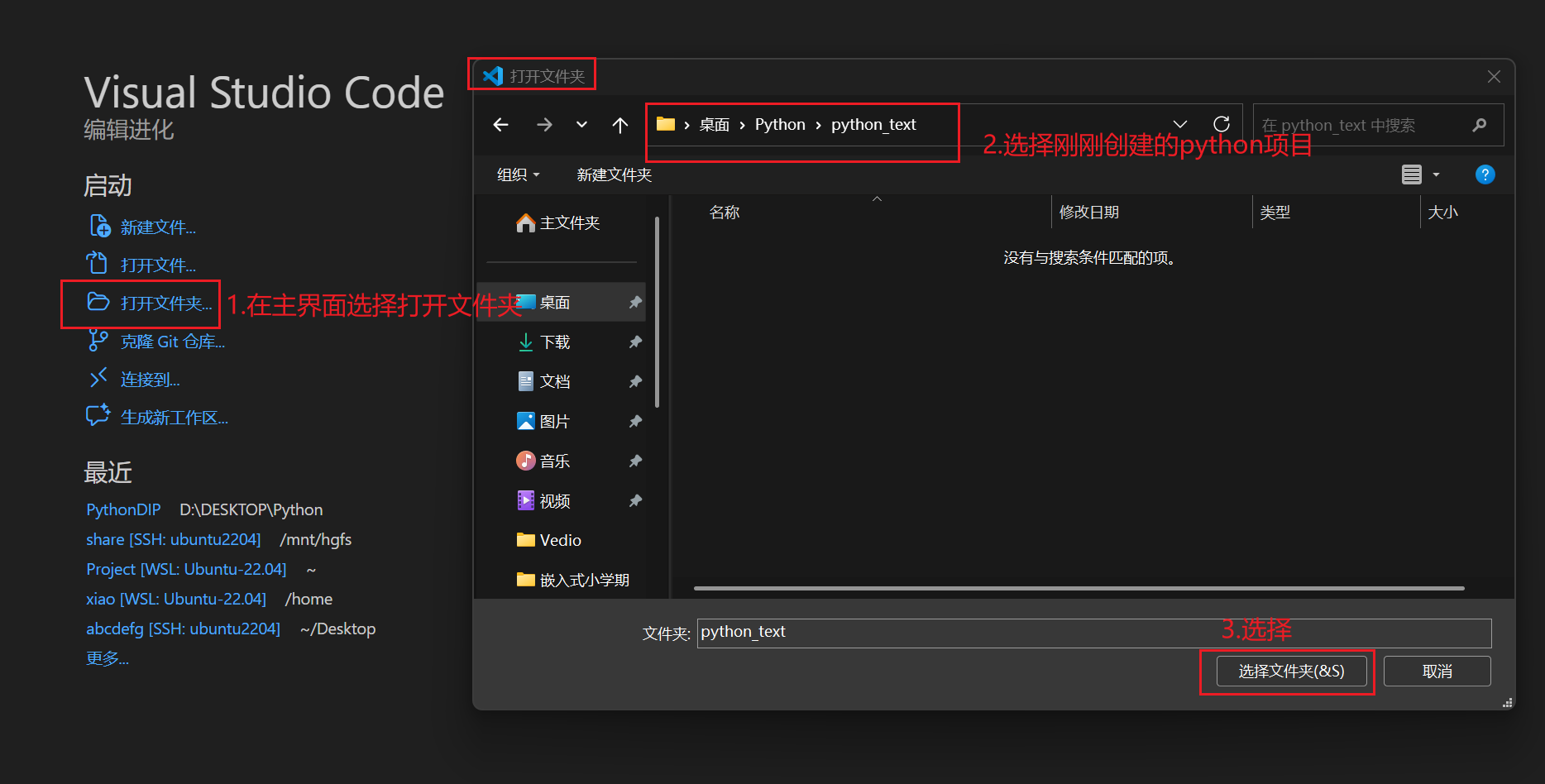Image resolution: width=1545 pixels, height=784 pixels.
Task: Click 打开文件夹... link
Action: 166,304
